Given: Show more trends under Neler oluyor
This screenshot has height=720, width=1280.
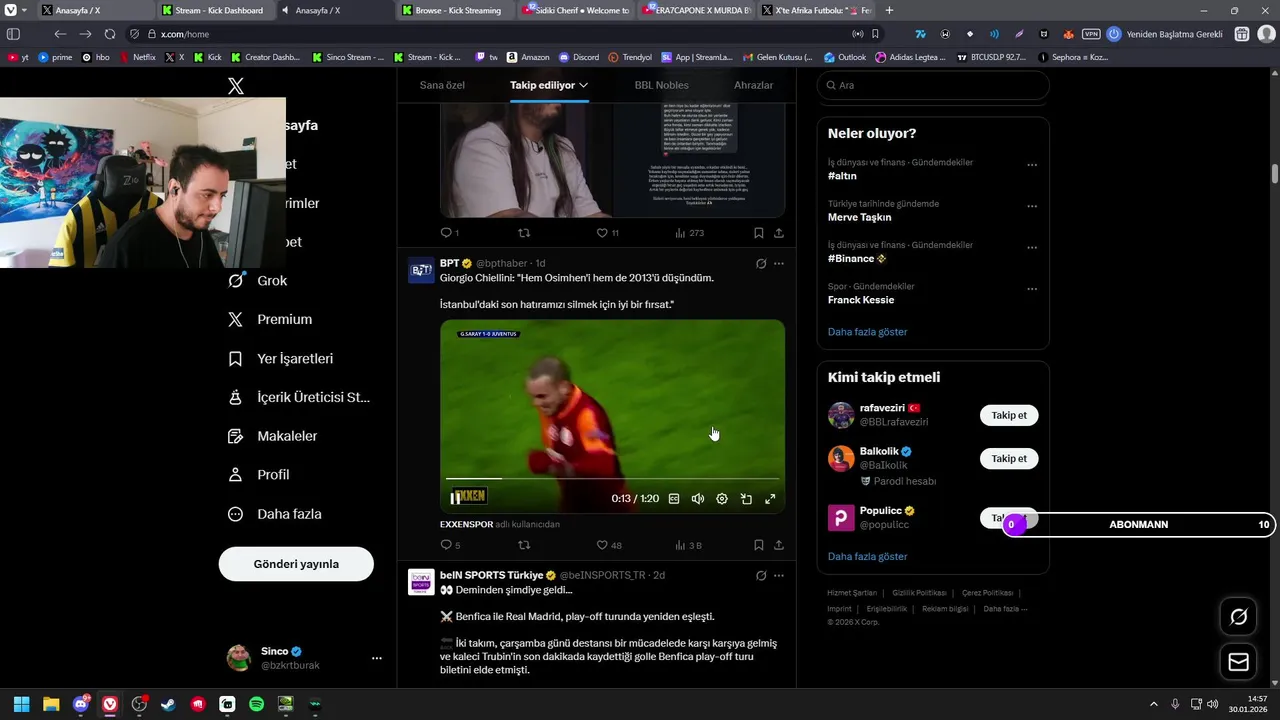Looking at the screenshot, I should click(x=868, y=332).
